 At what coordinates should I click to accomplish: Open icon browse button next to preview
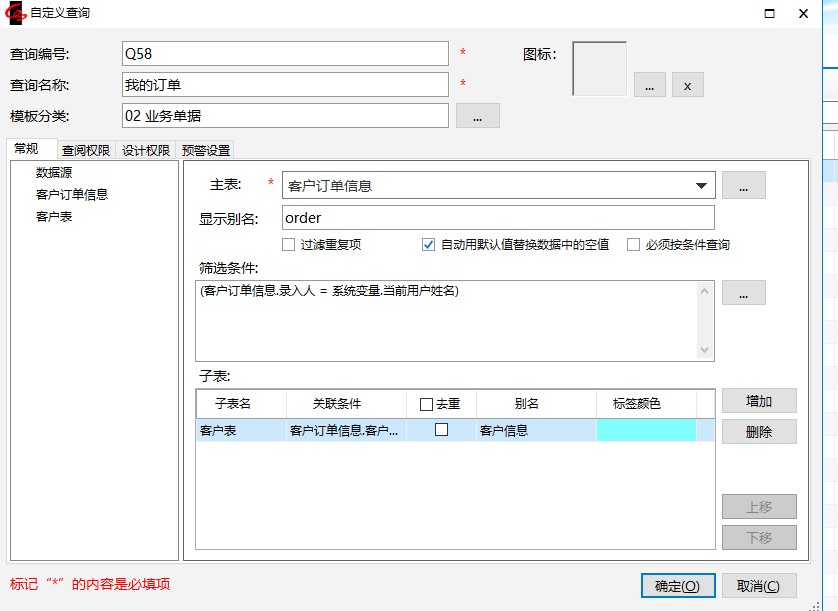tap(649, 85)
